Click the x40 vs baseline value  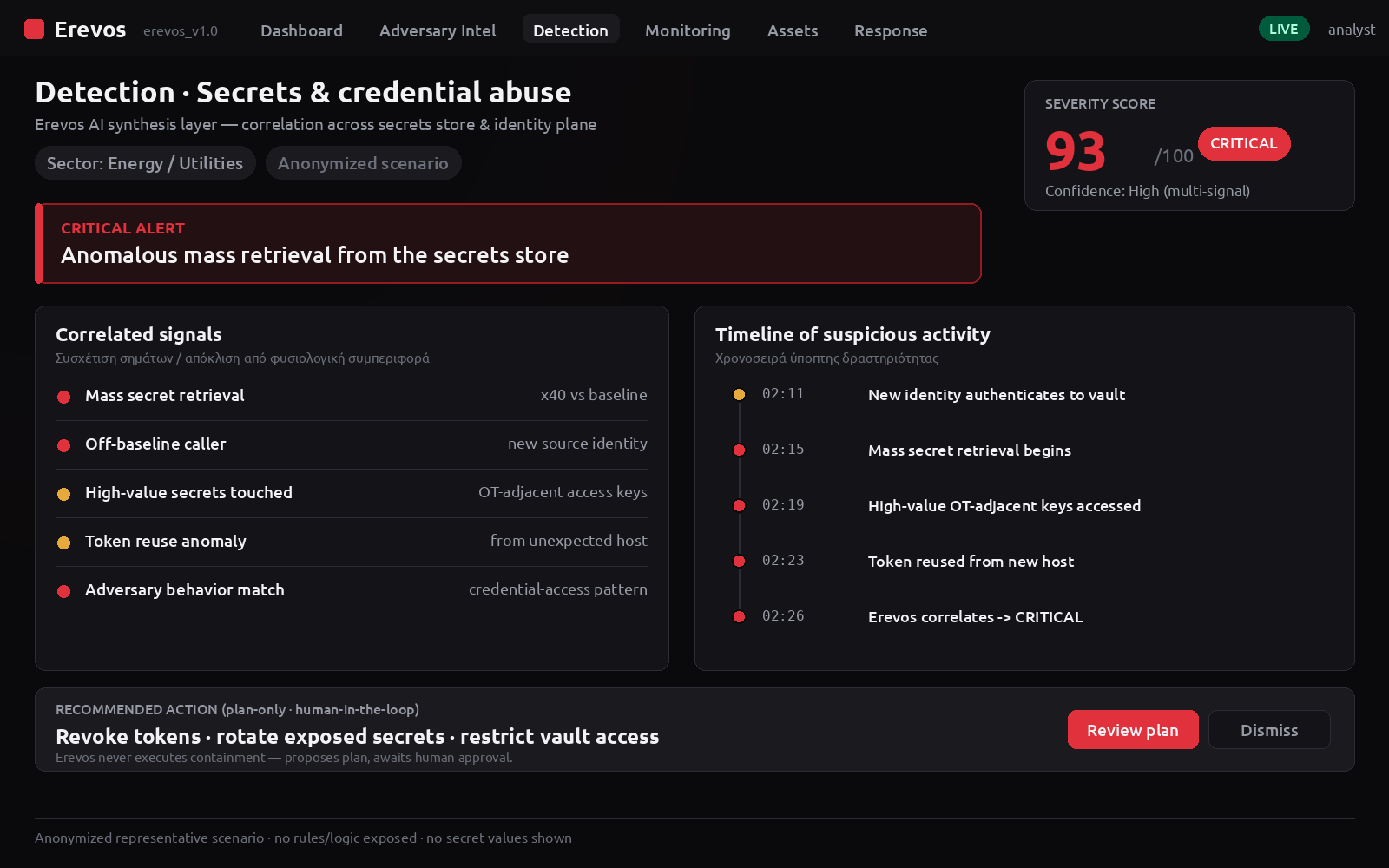coord(594,395)
